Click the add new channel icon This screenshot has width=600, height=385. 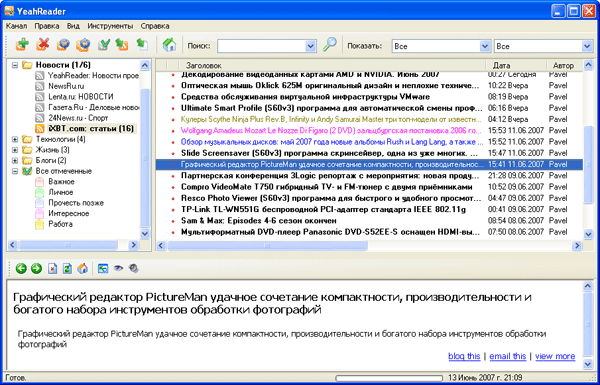click(x=22, y=45)
